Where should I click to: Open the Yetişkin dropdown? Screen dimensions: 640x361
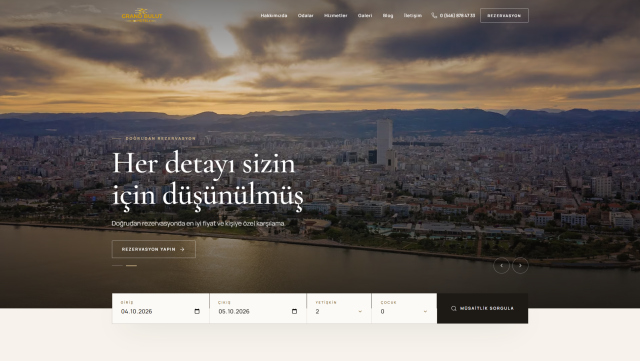pyautogui.click(x=339, y=311)
